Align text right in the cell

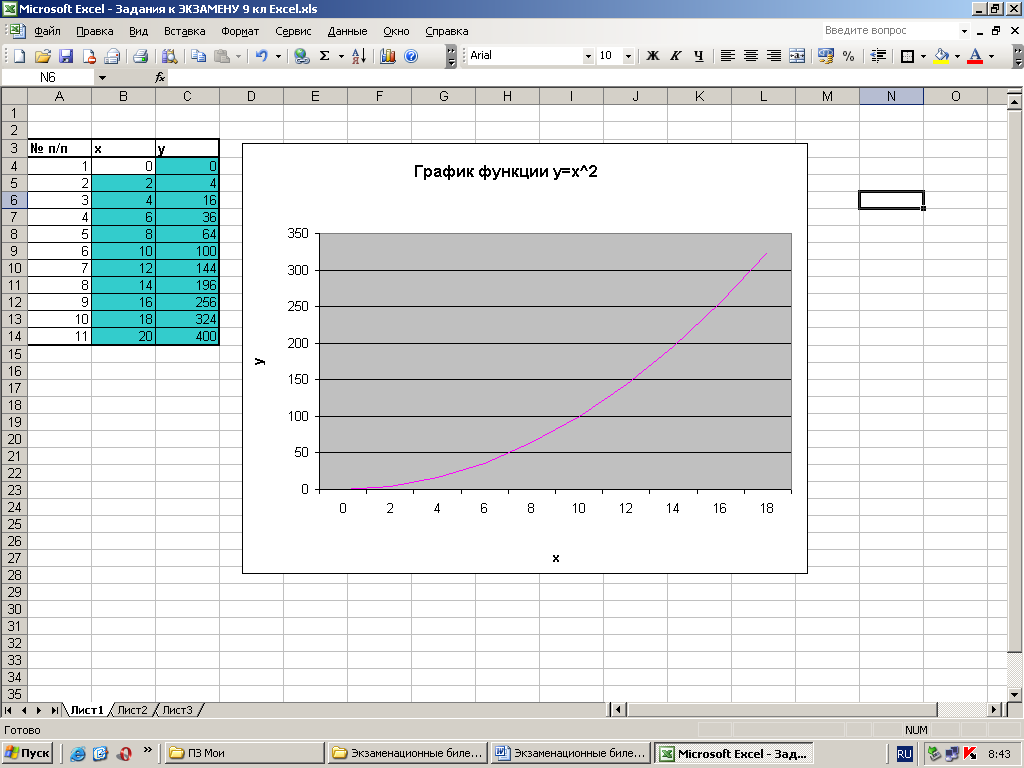tap(774, 56)
